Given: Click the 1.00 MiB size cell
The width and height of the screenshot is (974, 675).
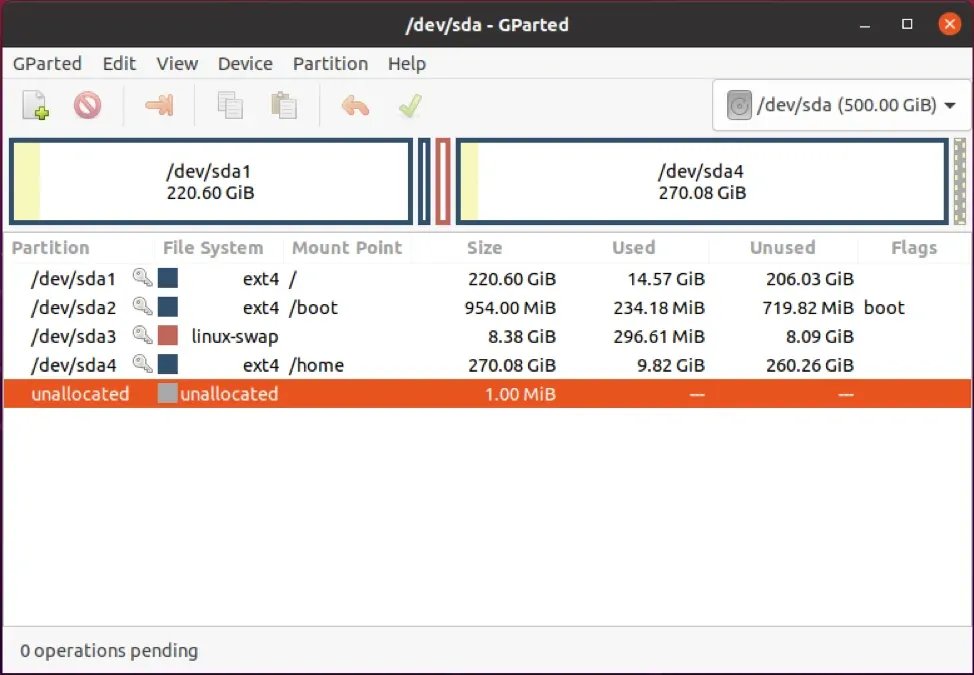Looking at the screenshot, I should (520, 394).
